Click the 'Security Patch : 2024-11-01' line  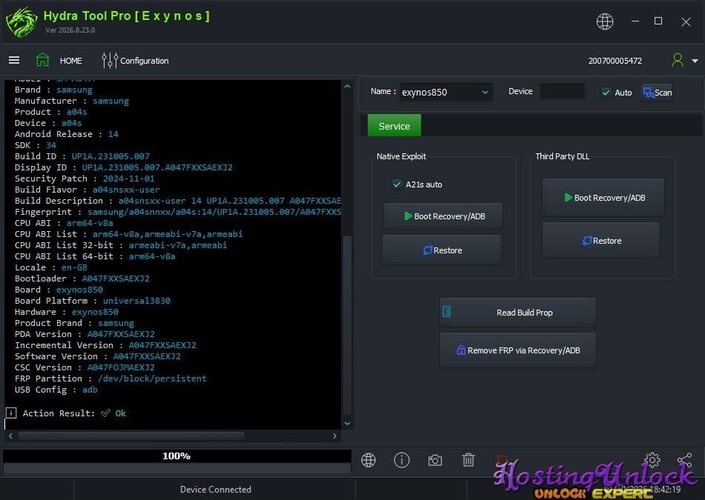click(85, 179)
